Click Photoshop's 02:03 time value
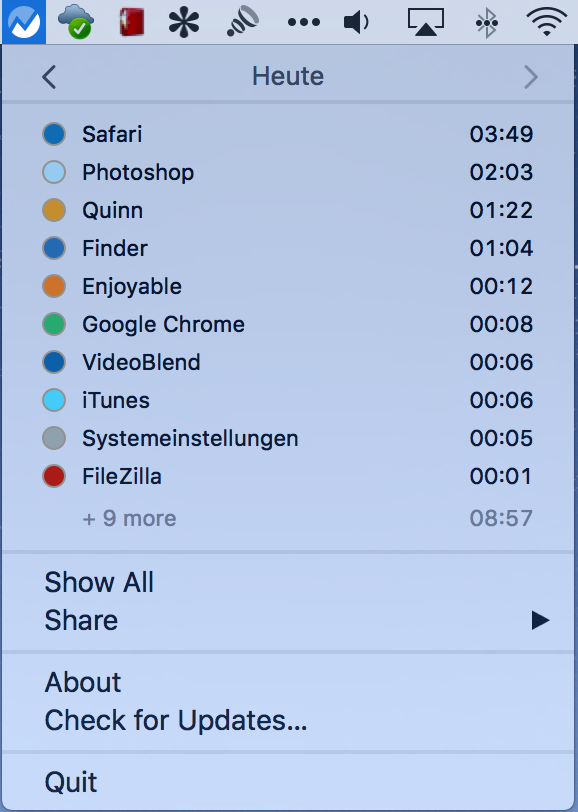Viewport: 578px width, 812px height. (501, 172)
